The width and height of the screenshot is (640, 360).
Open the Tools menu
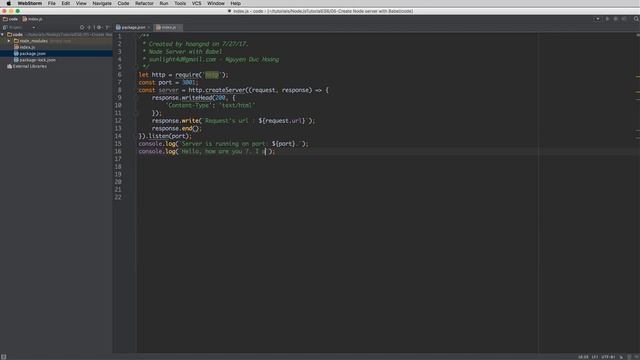180,3
